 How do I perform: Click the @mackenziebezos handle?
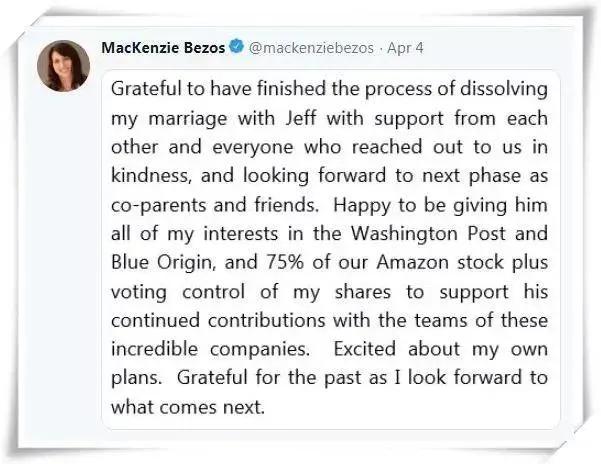(x=307, y=47)
